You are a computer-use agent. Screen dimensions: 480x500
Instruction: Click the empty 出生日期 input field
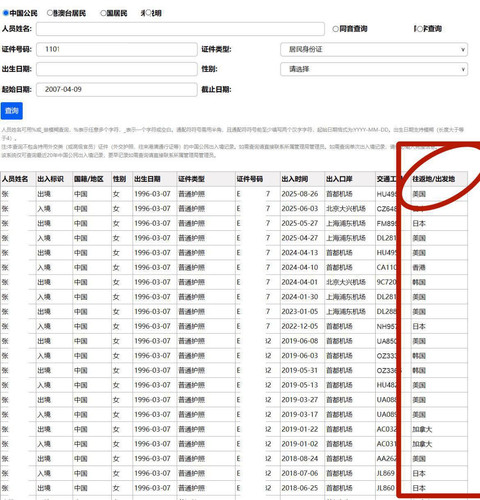point(117,69)
